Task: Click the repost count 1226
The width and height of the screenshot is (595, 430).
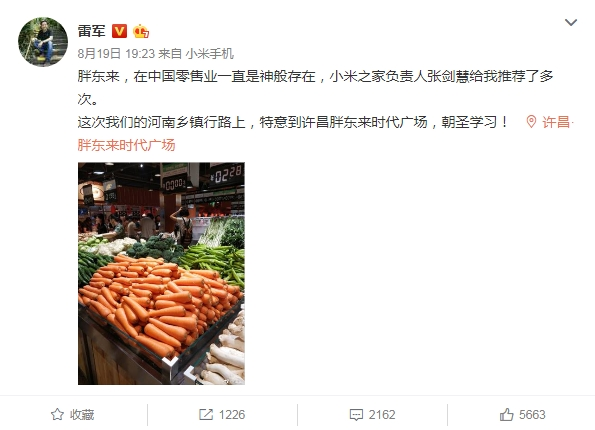Action: (232, 414)
